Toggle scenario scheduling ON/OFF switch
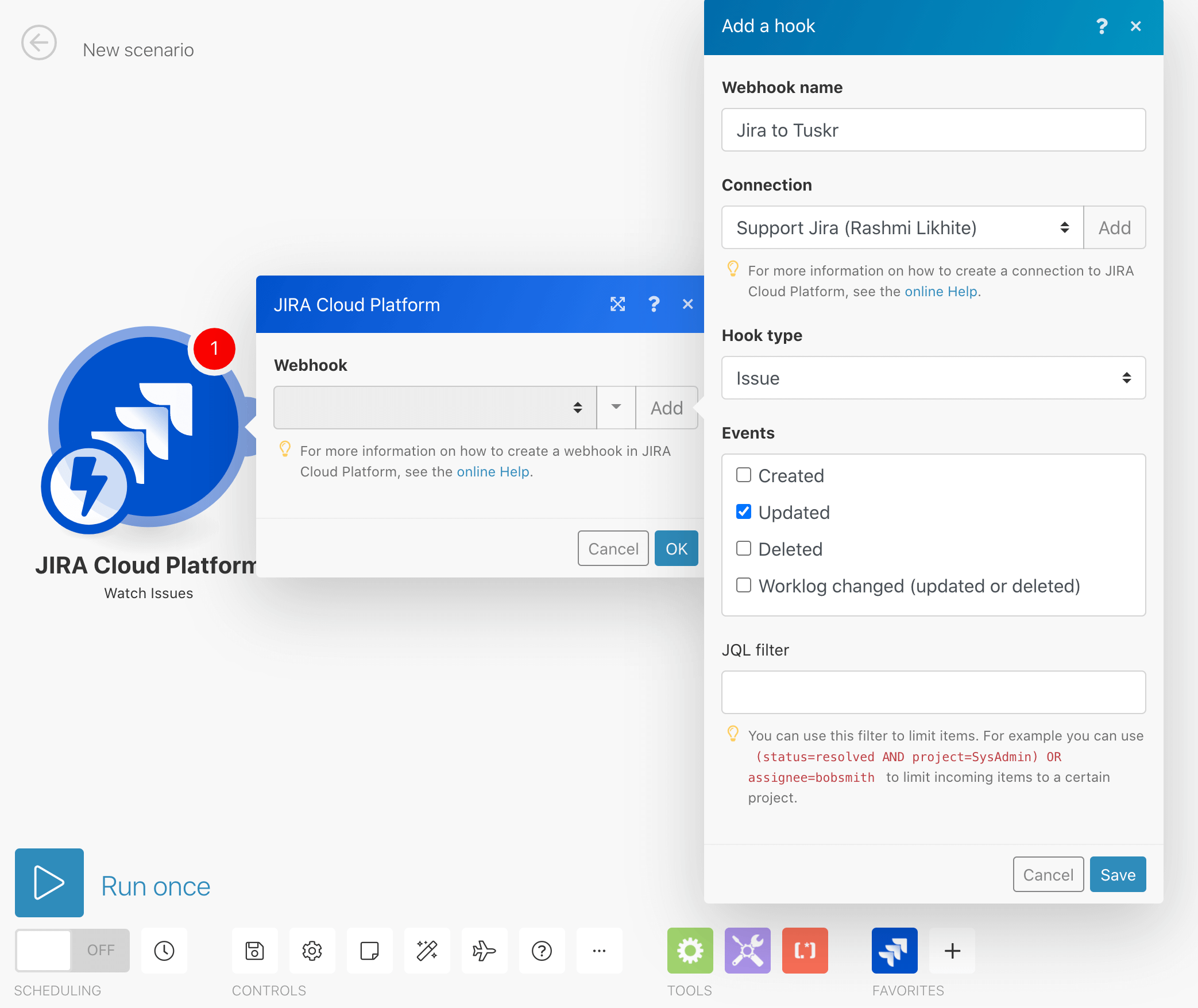1198x1008 pixels. click(72, 951)
